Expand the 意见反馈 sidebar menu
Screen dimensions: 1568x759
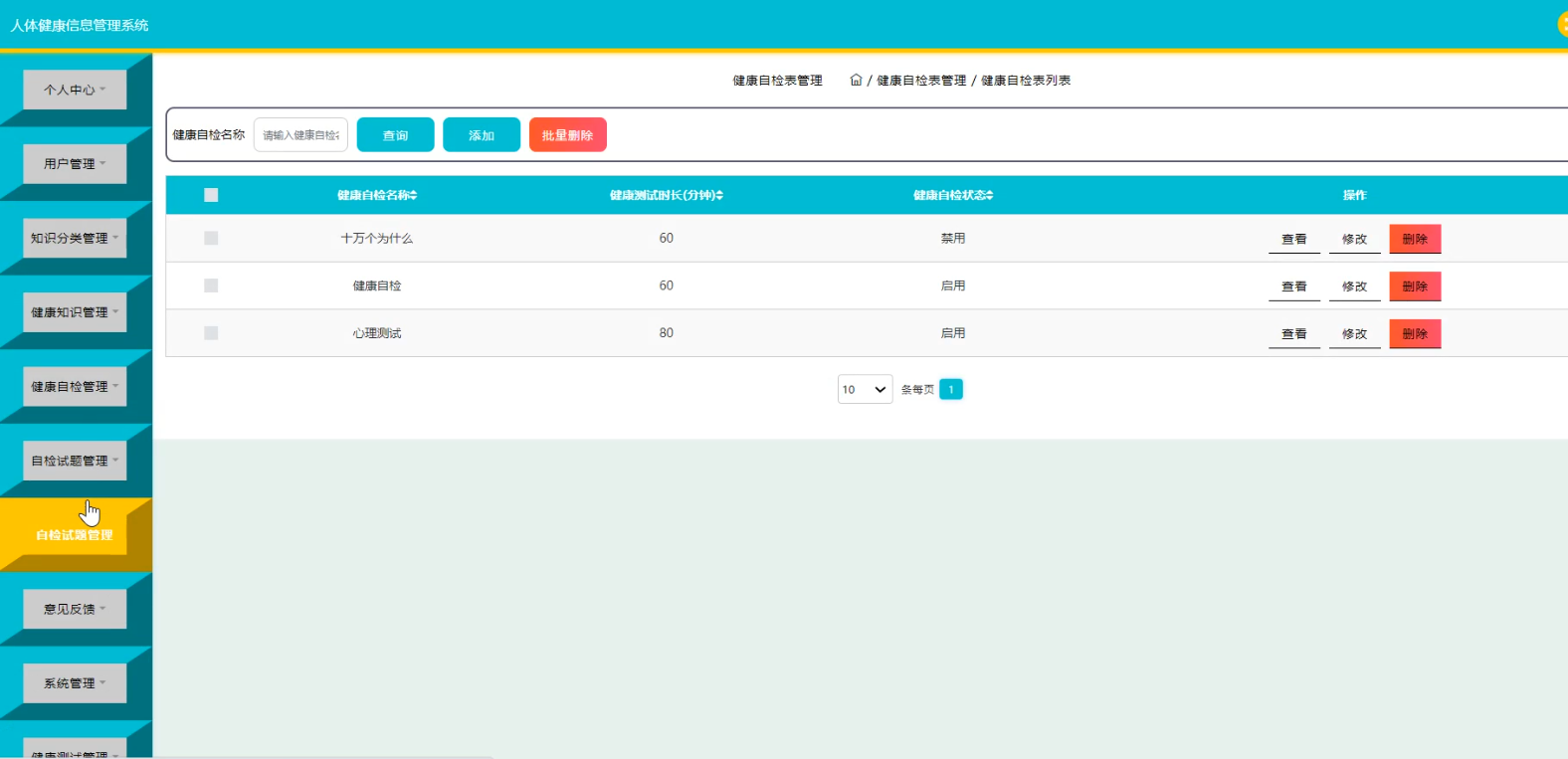coord(75,609)
